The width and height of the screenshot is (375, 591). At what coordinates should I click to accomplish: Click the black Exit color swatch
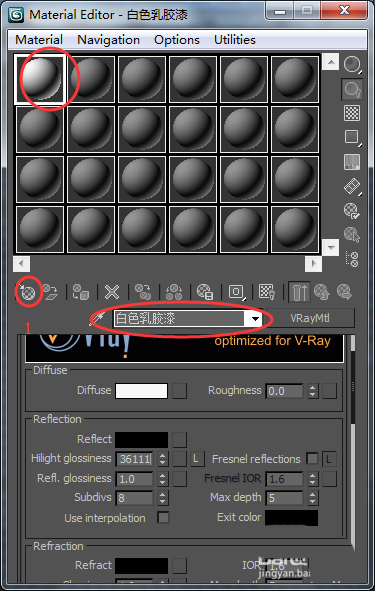tap(291, 518)
